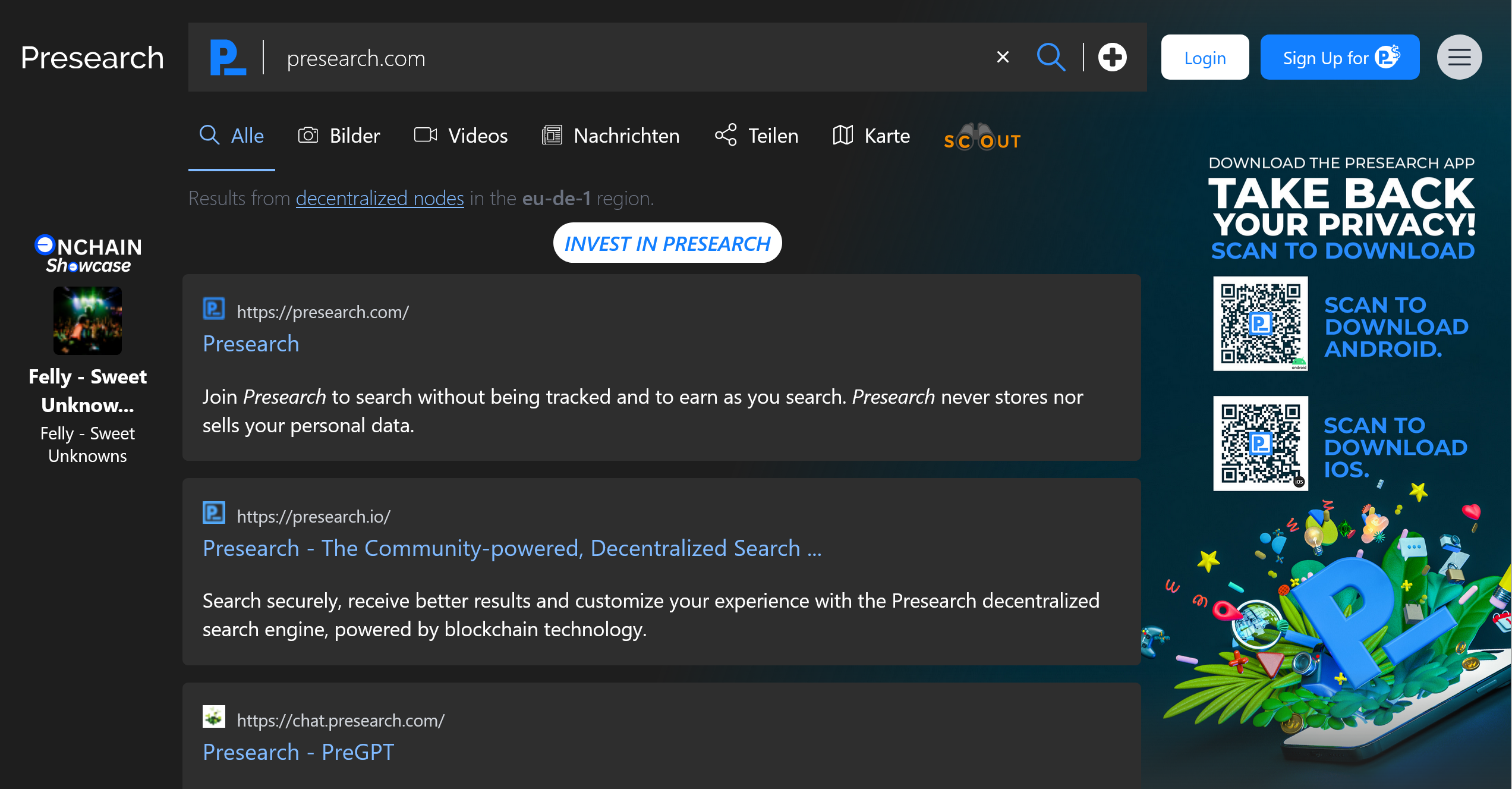Click the 'Search securely, receive better results' snippet
Viewport: 1512px width, 789px height.
651,615
